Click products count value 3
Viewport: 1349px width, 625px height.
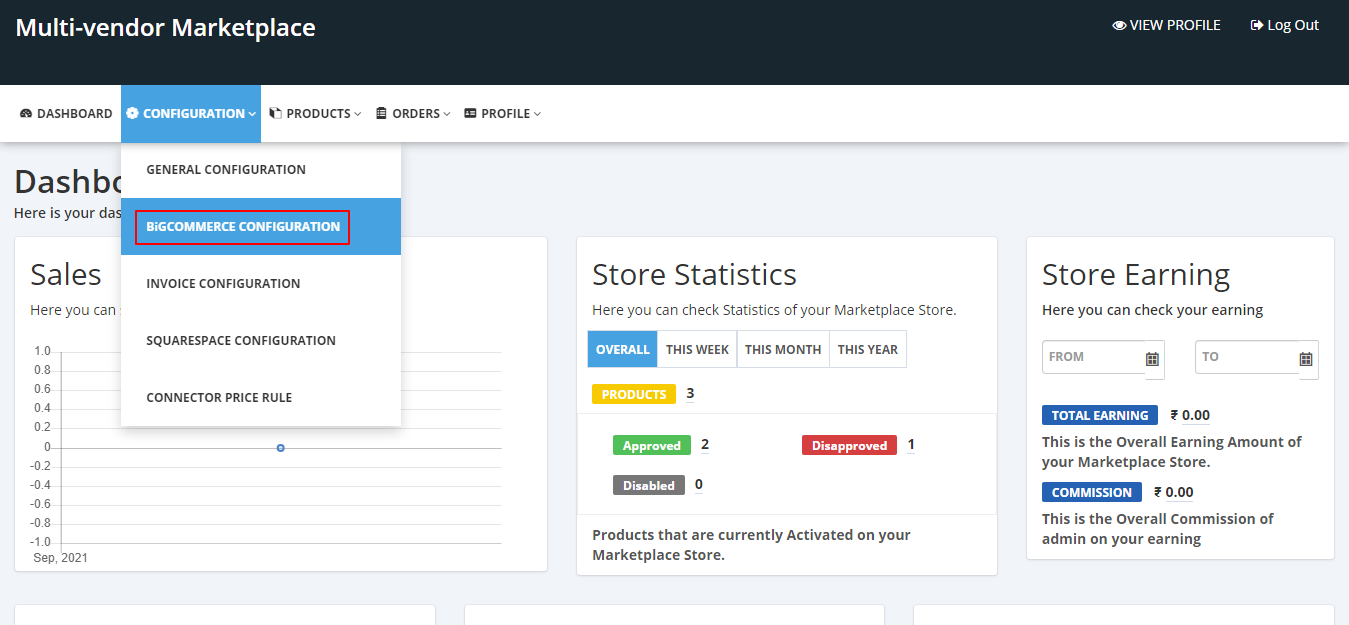coord(690,393)
